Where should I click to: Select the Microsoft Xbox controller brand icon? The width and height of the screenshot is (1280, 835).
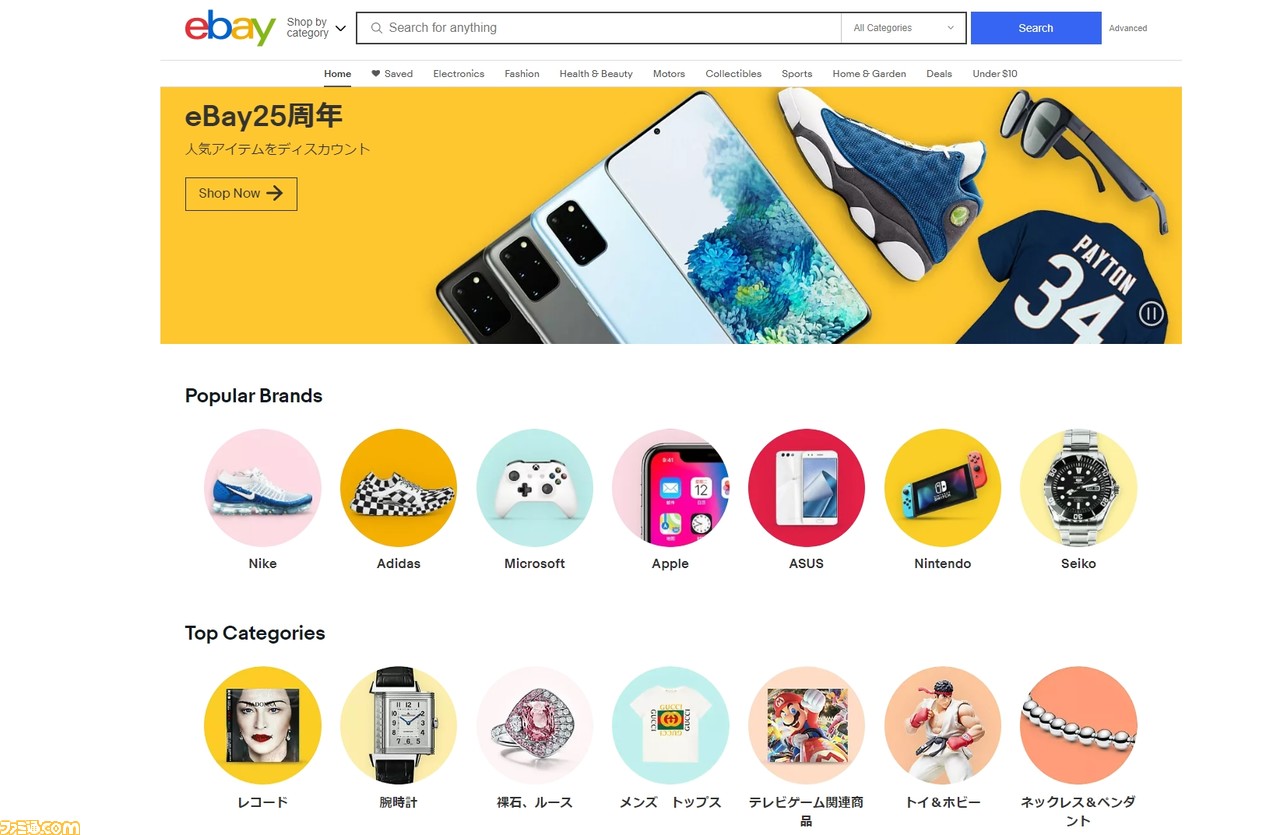coord(534,488)
